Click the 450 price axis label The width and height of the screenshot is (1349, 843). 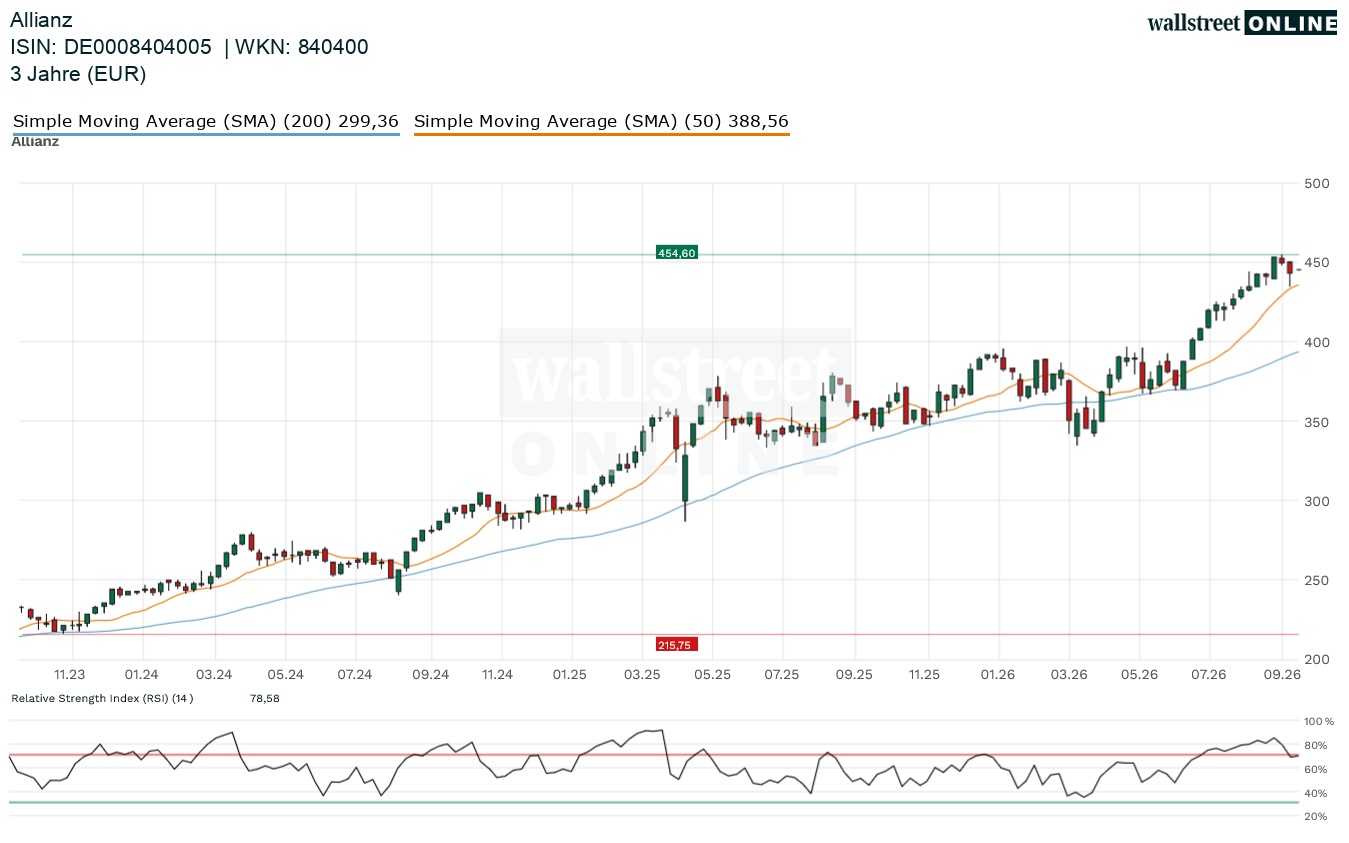(x=1316, y=263)
